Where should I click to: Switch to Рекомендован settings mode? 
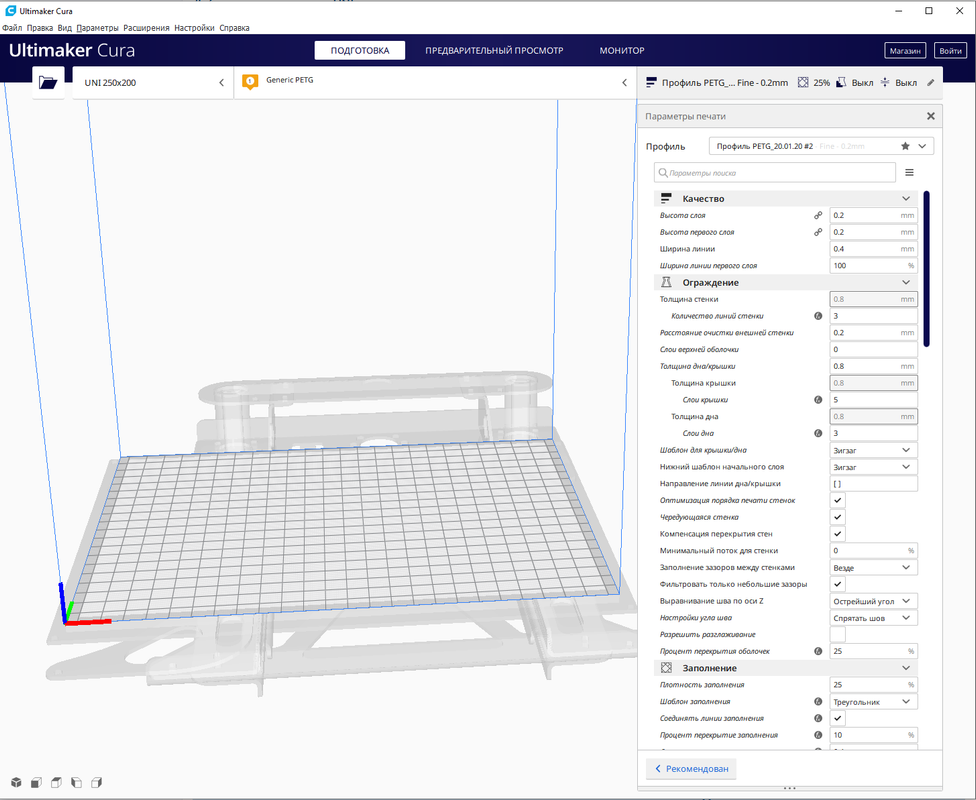tap(691, 768)
